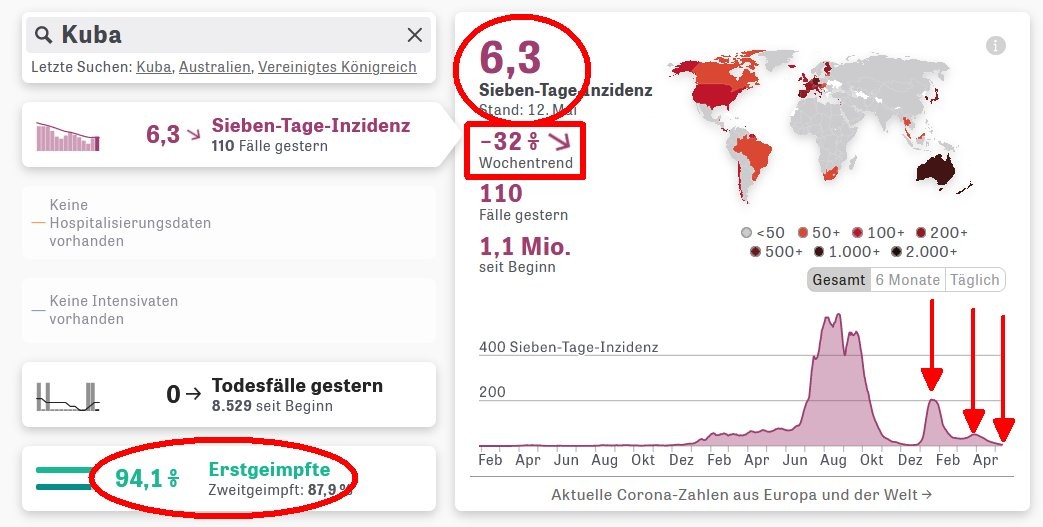Select recent search Vereinigtes Königreich
Screen dimensions: 1043x527
[x=337, y=67]
